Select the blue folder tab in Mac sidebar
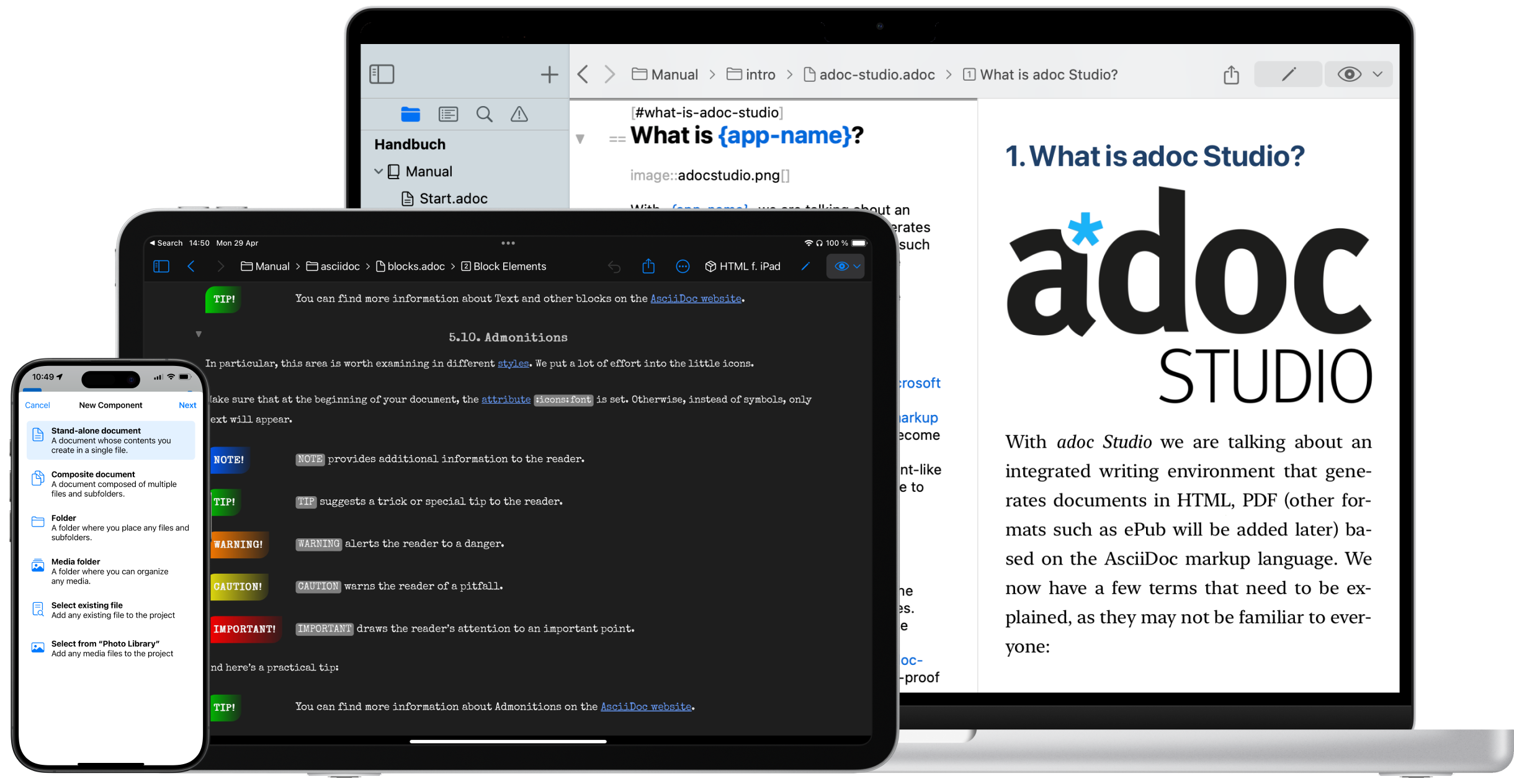This screenshot has width=1514, height=784. (x=410, y=114)
